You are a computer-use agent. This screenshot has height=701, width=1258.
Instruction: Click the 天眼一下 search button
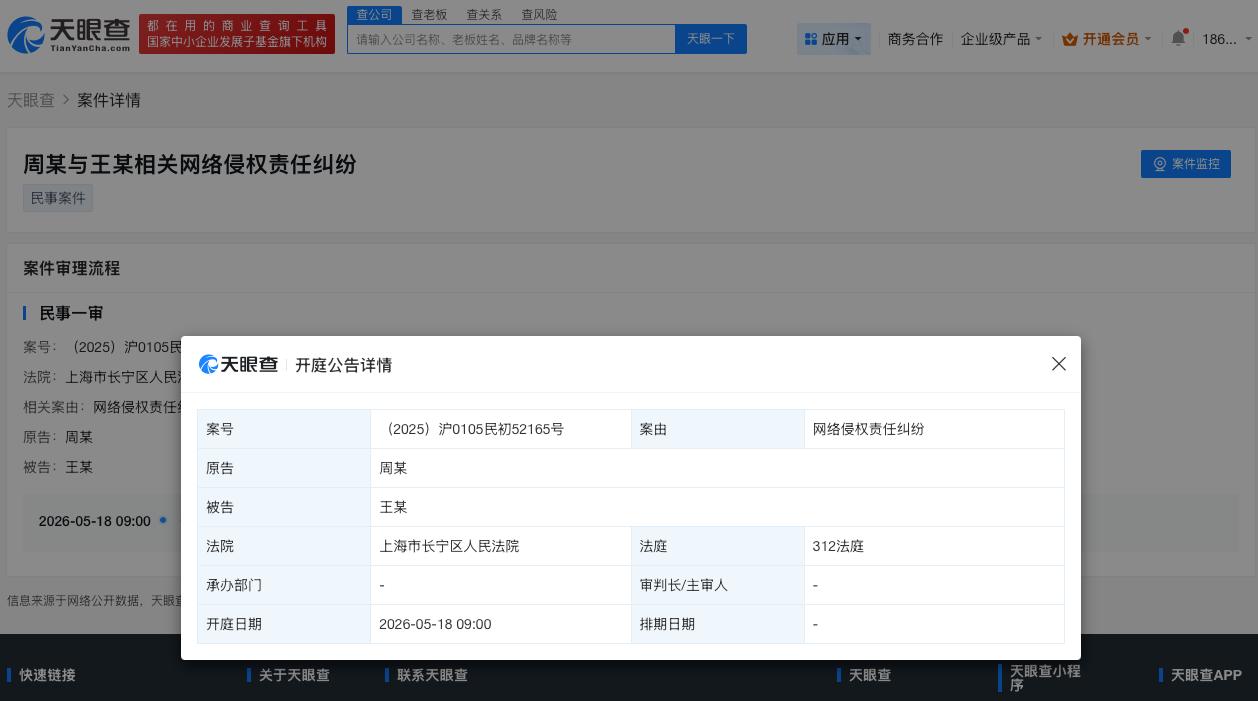click(711, 39)
